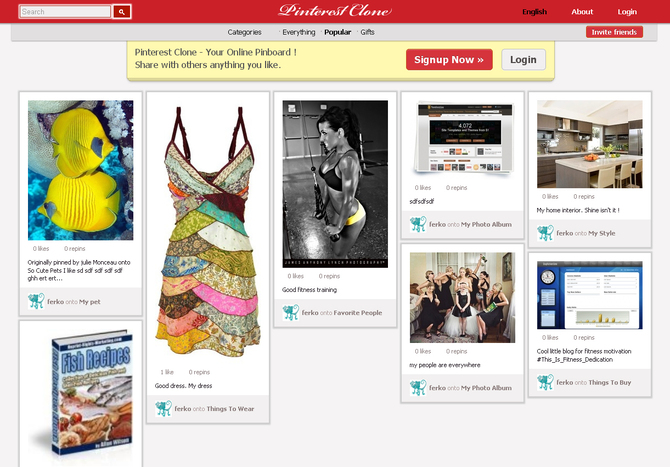This screenshot has width=670, height=467.
Task: Open the bridesmaids group photo pin
Action: [462, 297]
